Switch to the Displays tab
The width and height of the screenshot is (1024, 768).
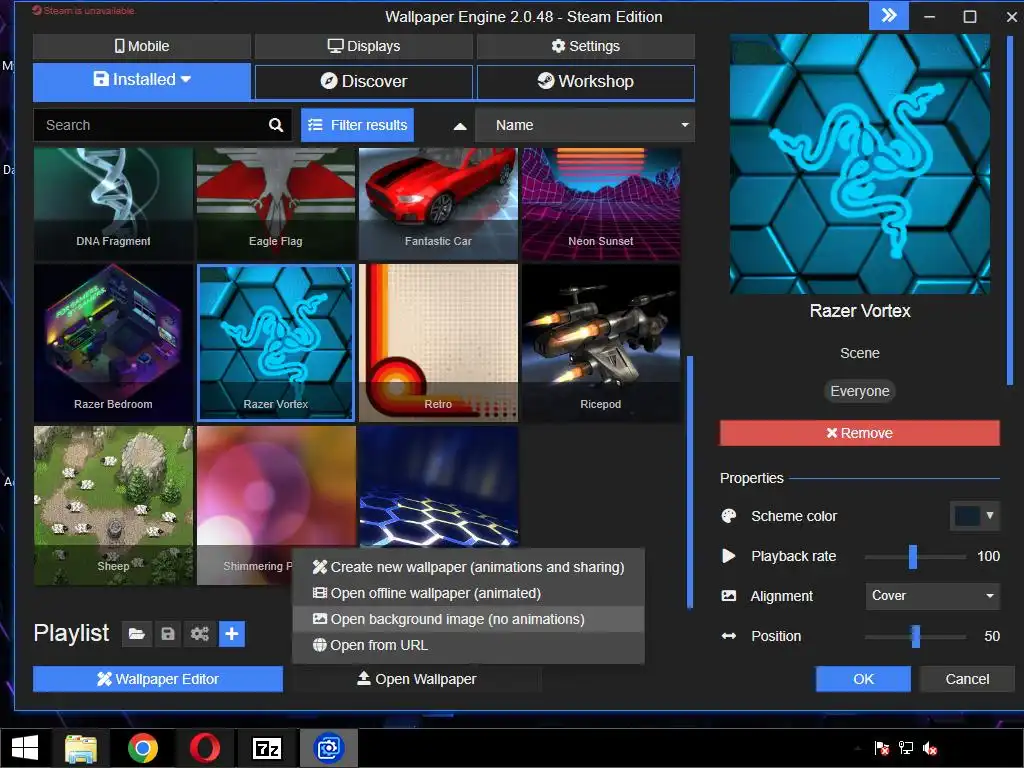tap(364, 46)
